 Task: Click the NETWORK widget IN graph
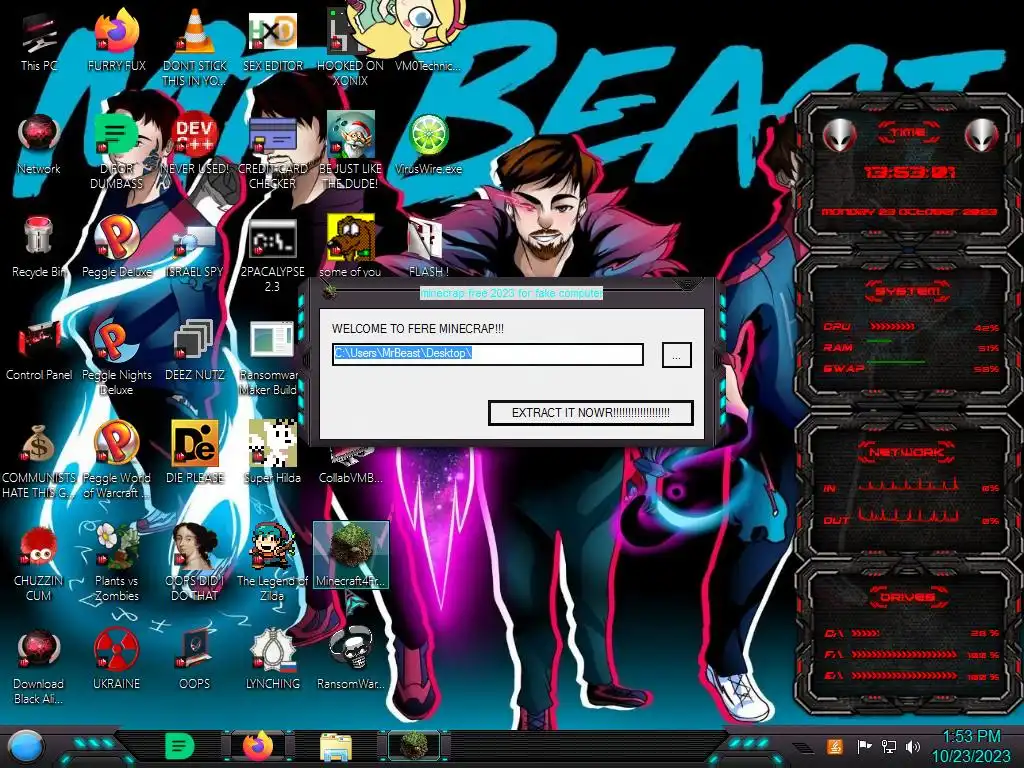908,485
